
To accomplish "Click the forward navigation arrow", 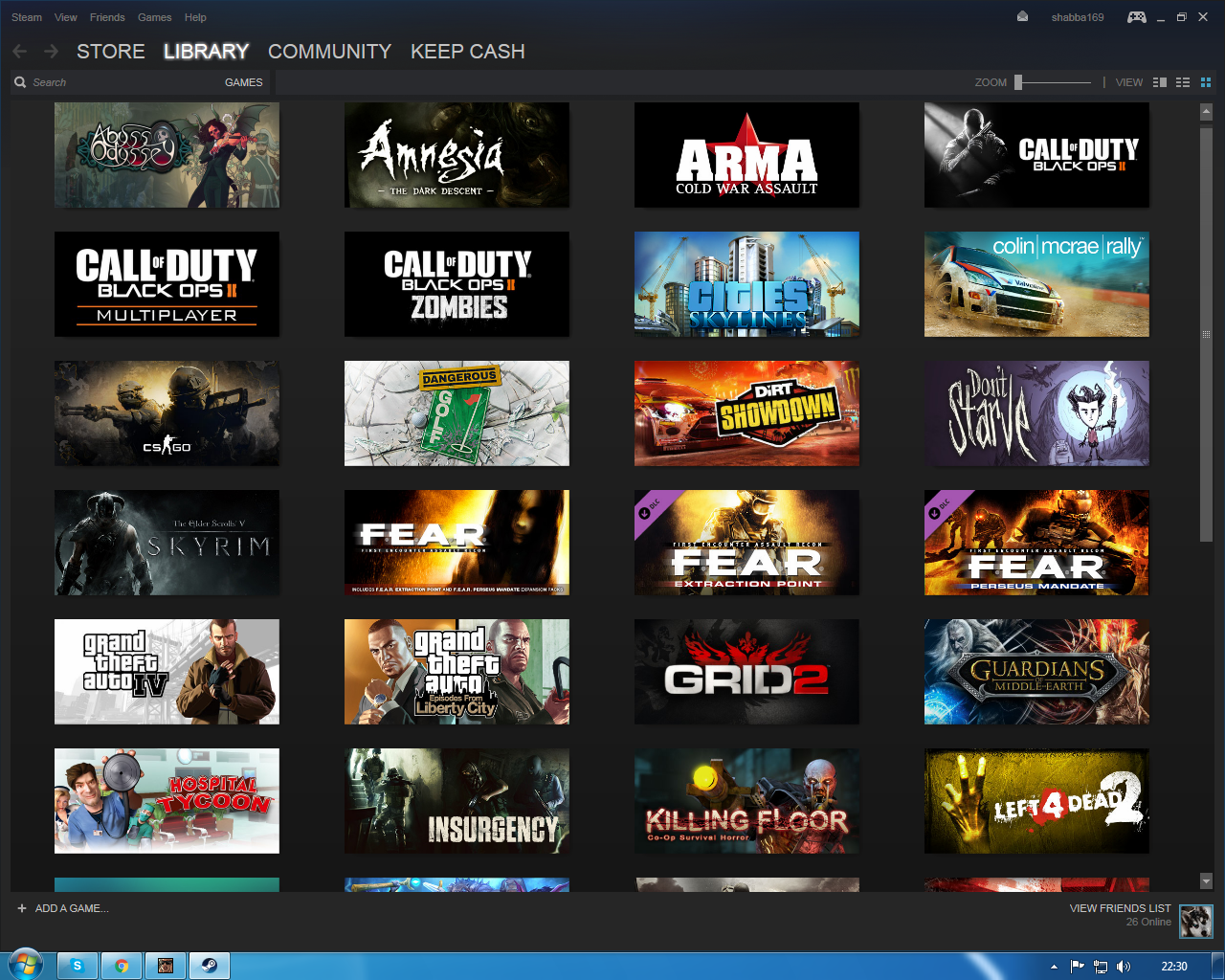I will tap(51, 52).
